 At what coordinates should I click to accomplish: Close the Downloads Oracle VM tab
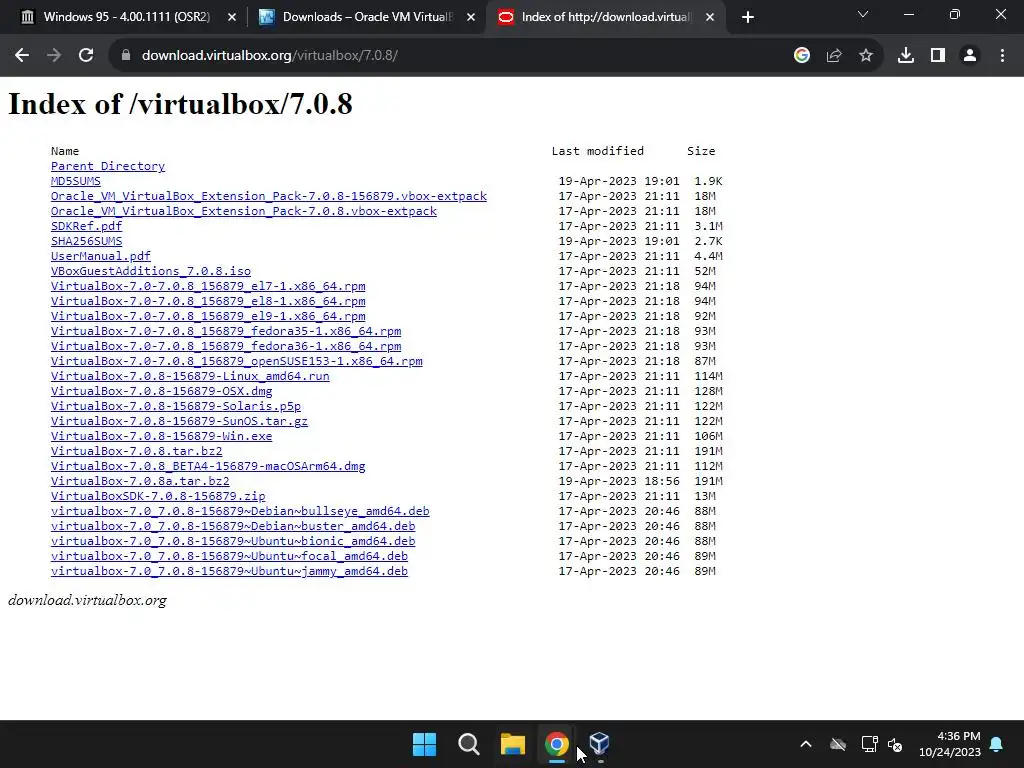pyautogui.click(x=471, y=18)
